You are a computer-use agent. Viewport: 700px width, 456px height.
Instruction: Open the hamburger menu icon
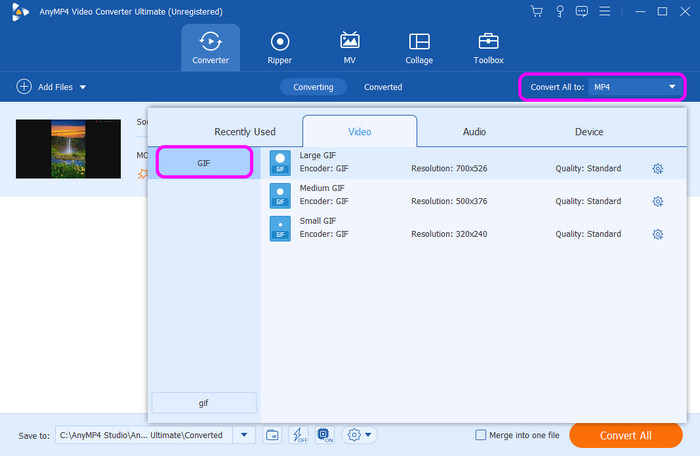604,11
